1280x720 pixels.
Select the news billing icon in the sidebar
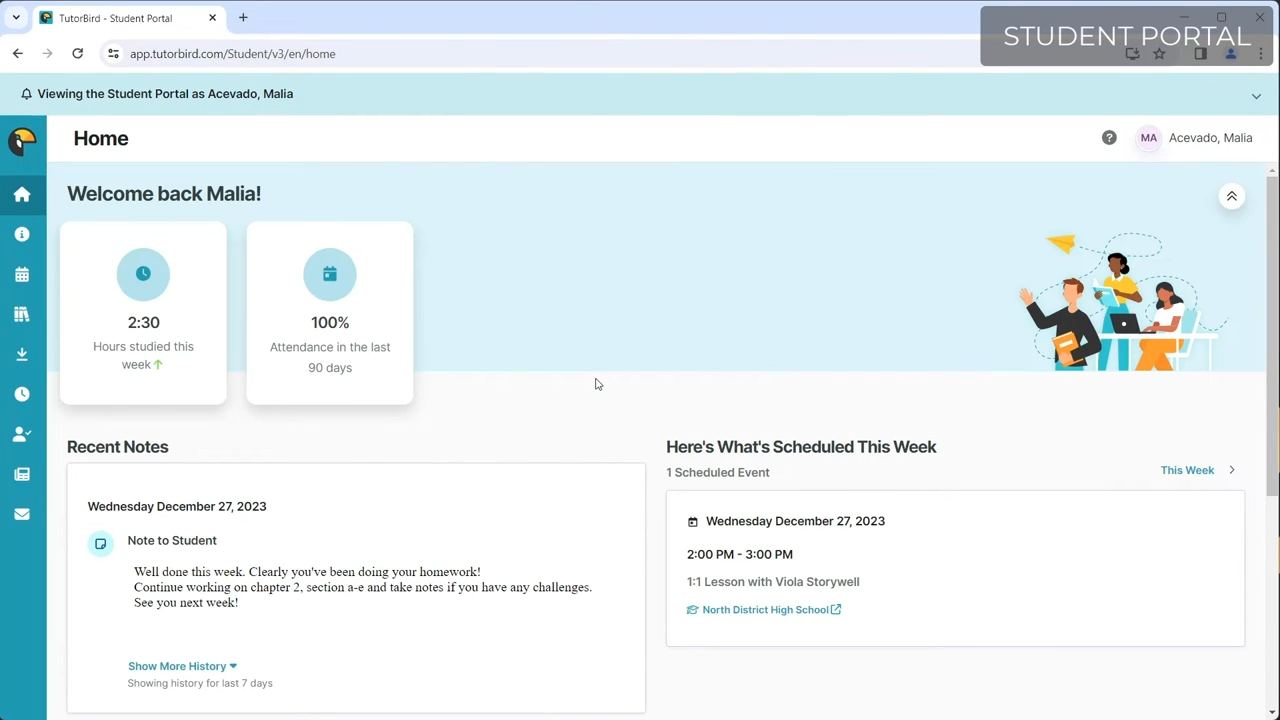point(22,474)
